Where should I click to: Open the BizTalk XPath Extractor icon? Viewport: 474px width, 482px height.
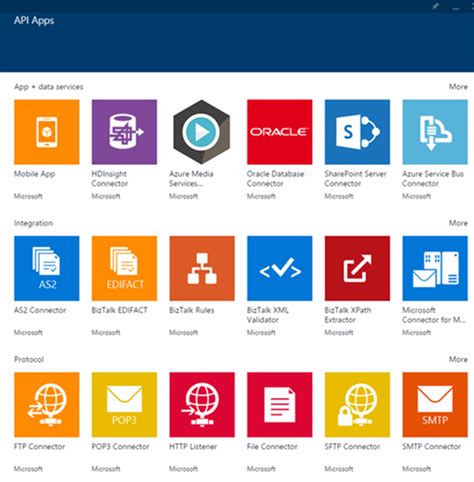tap(357, 268)
